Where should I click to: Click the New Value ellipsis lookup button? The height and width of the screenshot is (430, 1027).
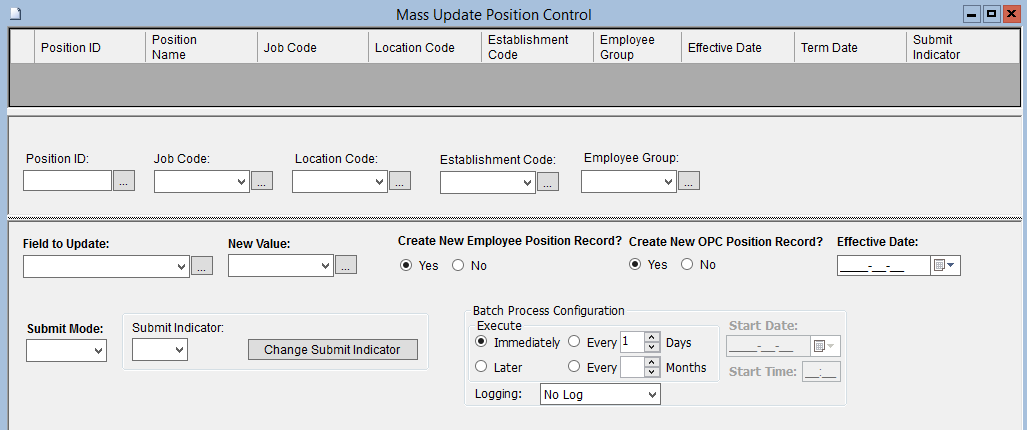pos(345,266)
